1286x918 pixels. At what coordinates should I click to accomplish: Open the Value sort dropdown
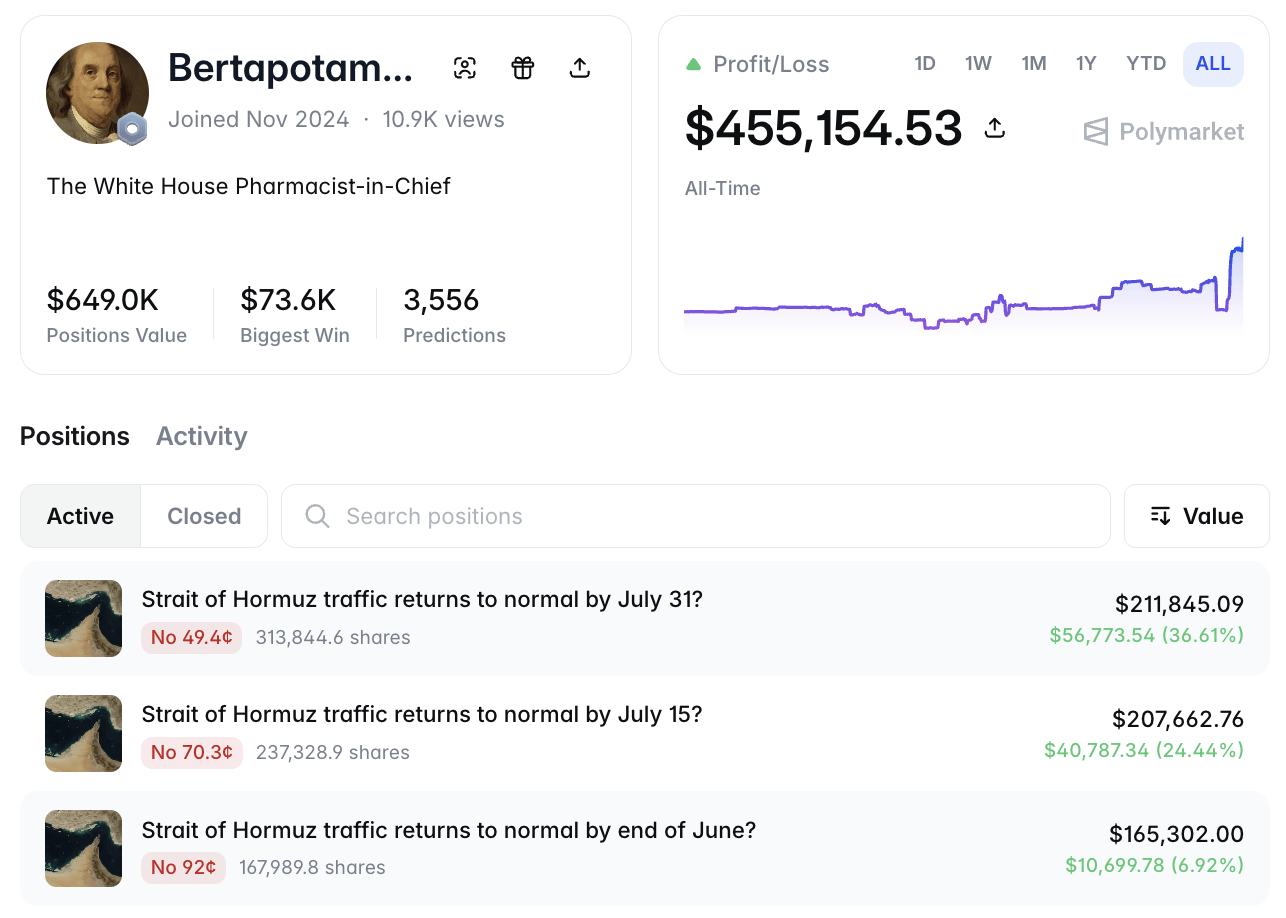pyautogui.click(x=1197, y=516)
